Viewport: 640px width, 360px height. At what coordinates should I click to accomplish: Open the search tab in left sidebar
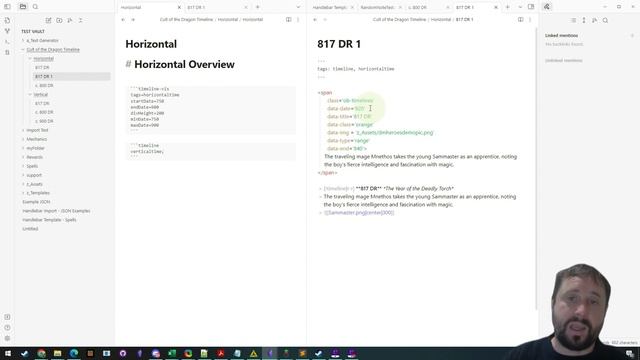coord(36,7)
